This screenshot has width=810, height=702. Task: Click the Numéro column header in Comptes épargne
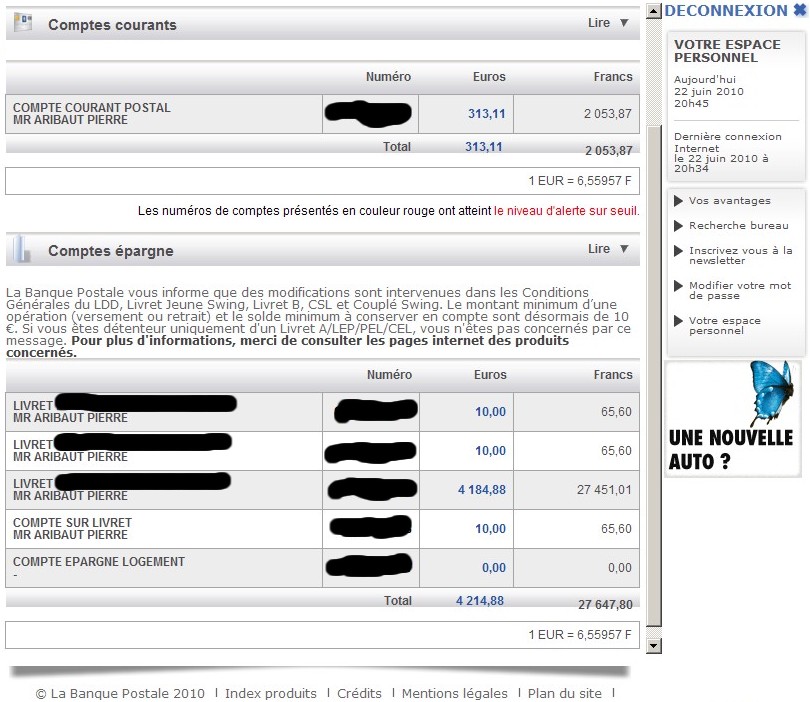click(x=389, y=375)
